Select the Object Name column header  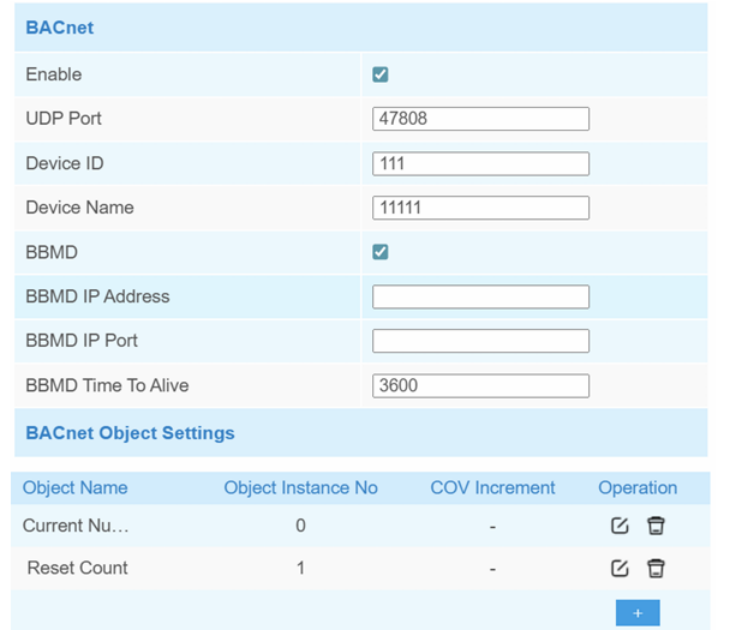(x=75, y=488)
